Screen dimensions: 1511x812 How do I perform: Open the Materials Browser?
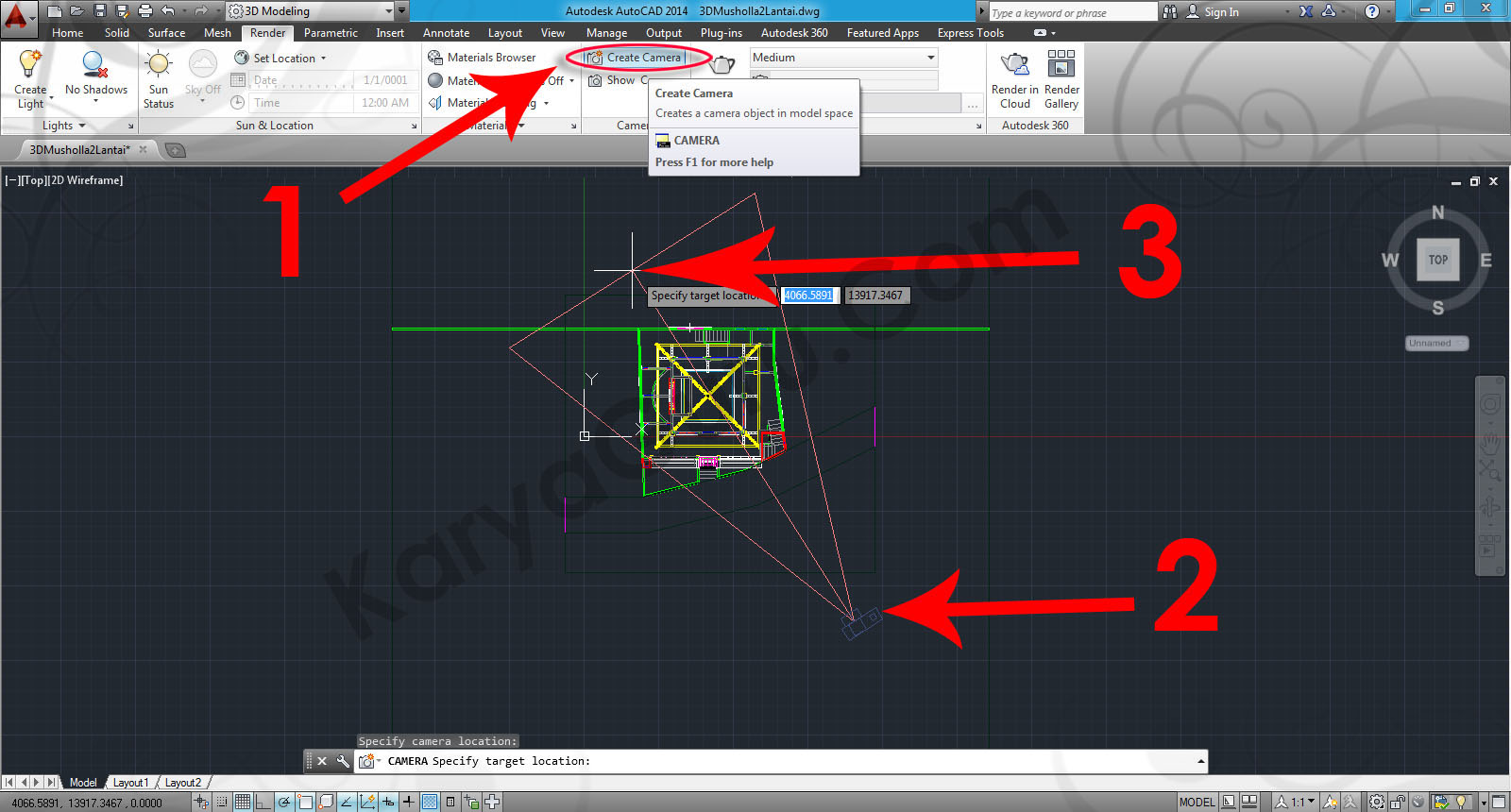point(482,58)
